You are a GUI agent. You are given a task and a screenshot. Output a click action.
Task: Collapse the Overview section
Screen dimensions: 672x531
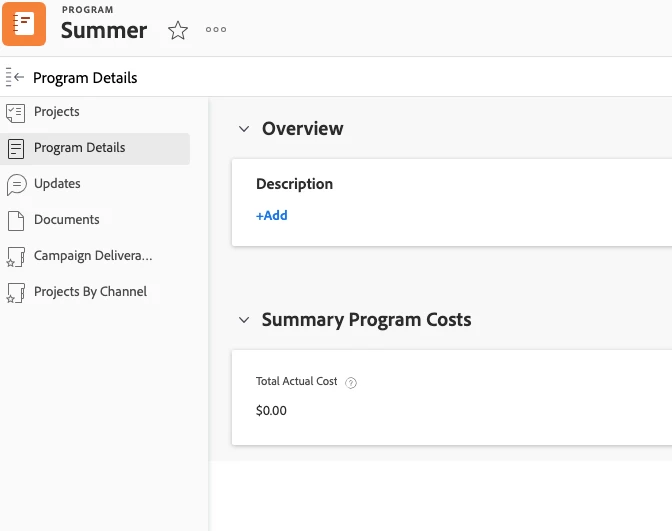pyautogui.click(x=243, y=129)
